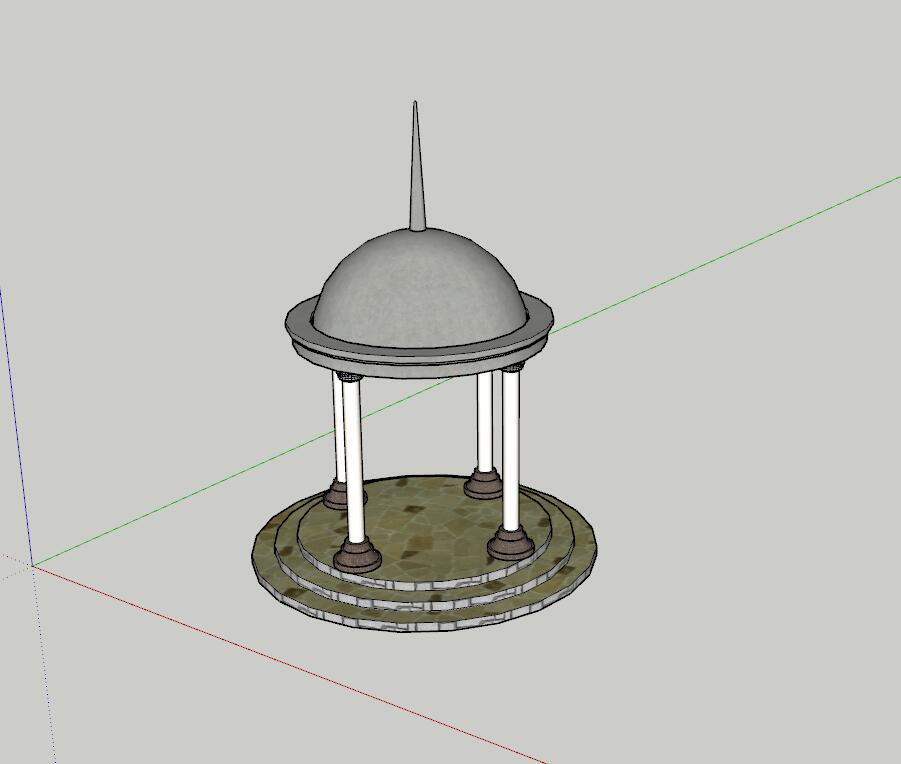Click the back-right white column shaft
The width and height of the screenshot is (901, 764).
[x=485, y=420]
